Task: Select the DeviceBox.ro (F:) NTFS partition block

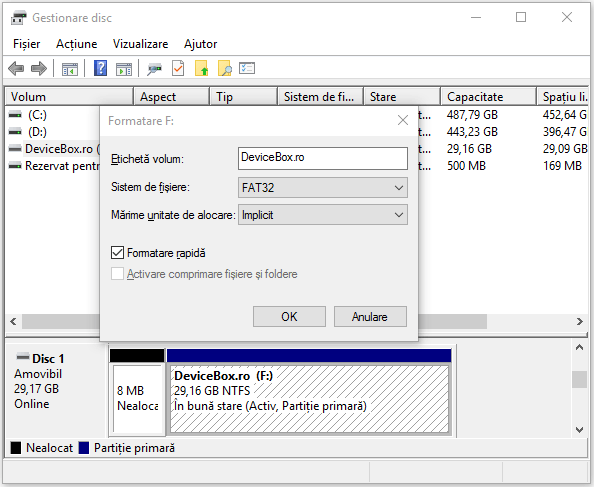Action: click(309, 398)
